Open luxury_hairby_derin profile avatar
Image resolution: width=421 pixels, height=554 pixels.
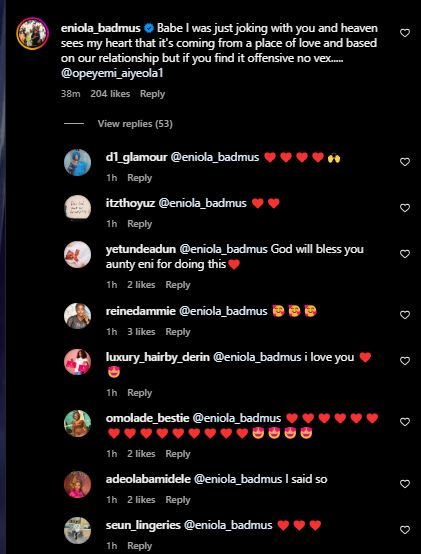pos(77,361)
